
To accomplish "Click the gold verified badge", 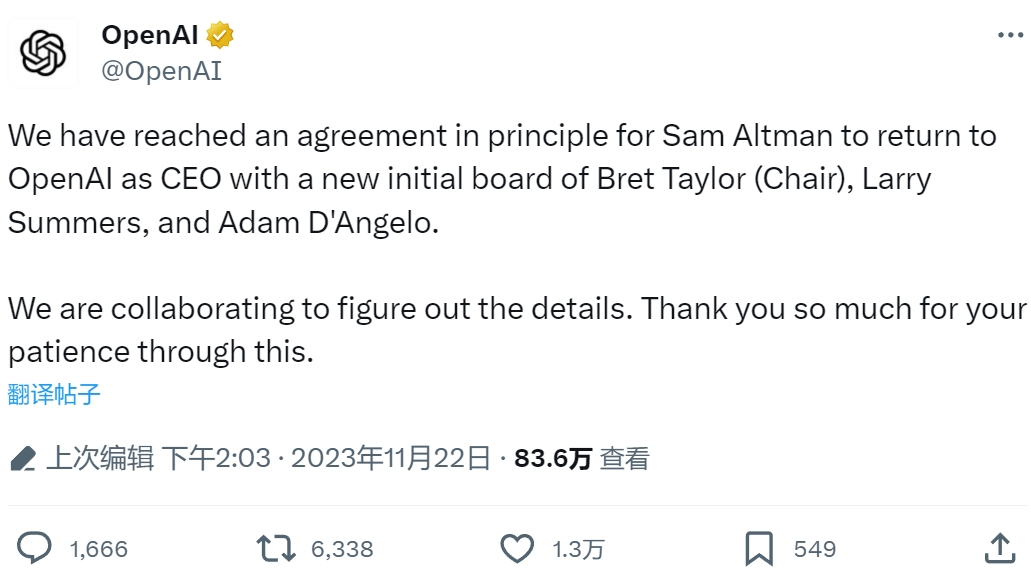I will [220, 35].
